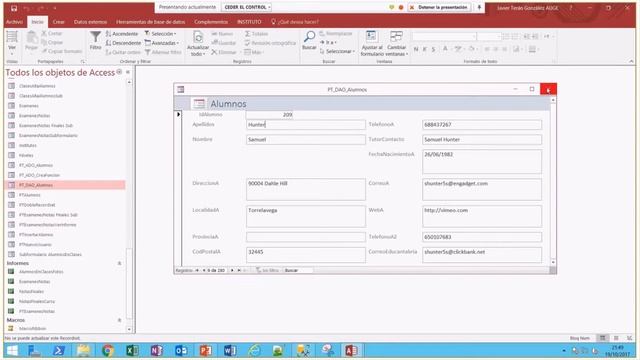Switch to the Crear tab
This screenshot has height=360, width=640.
click(58, 22)
